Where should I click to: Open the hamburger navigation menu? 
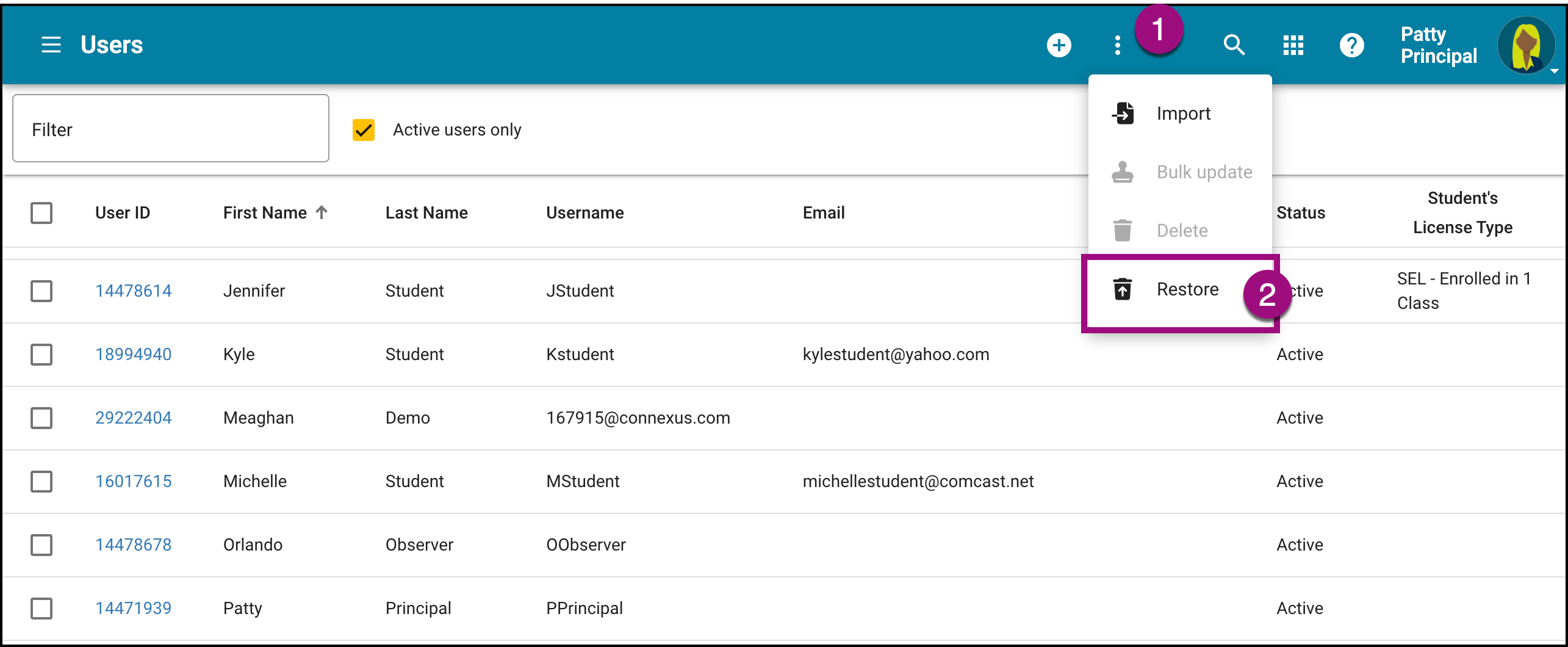(51, 45)
